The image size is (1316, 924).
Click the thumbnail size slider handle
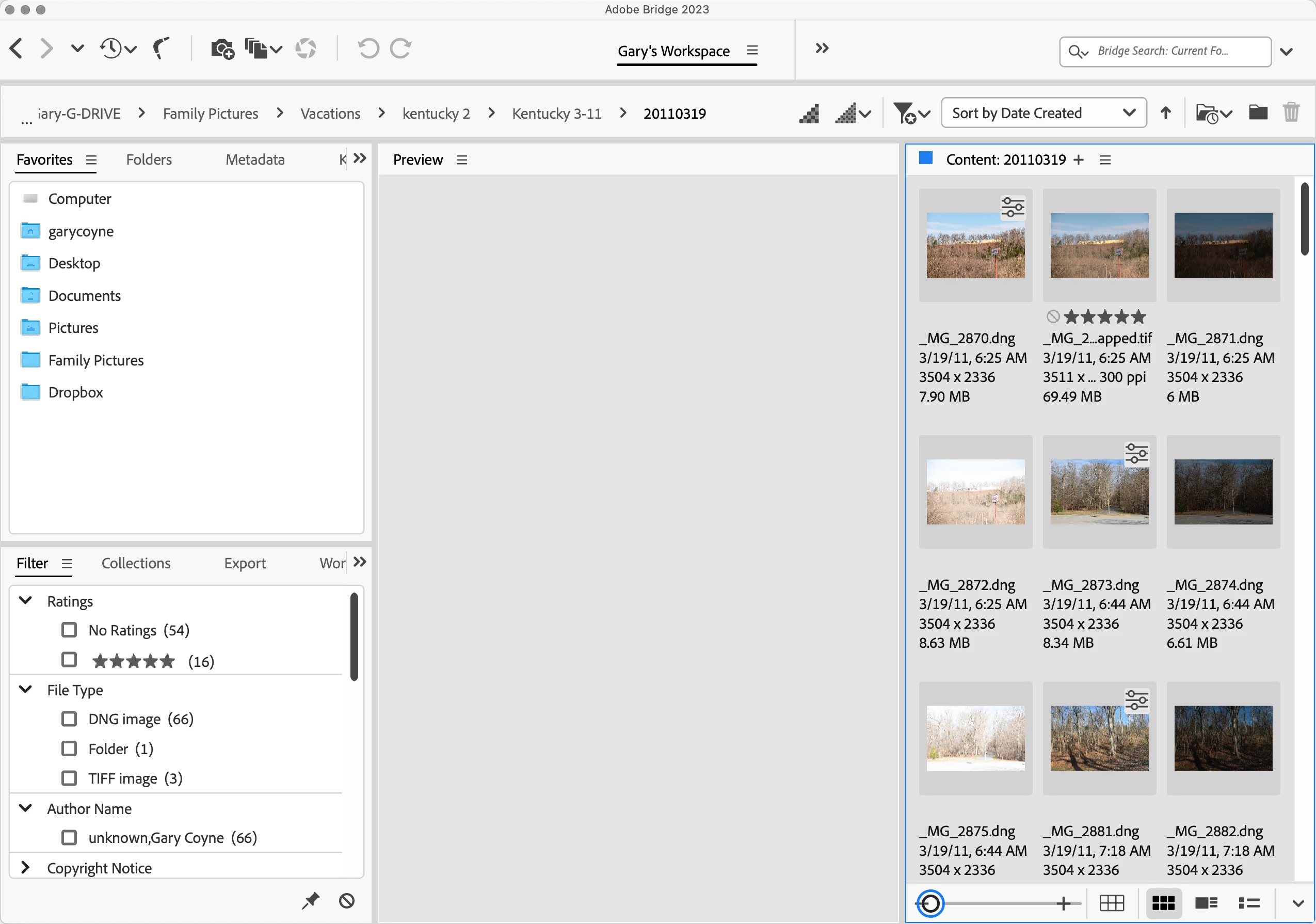pyautogui.click(x=930, y=904)
